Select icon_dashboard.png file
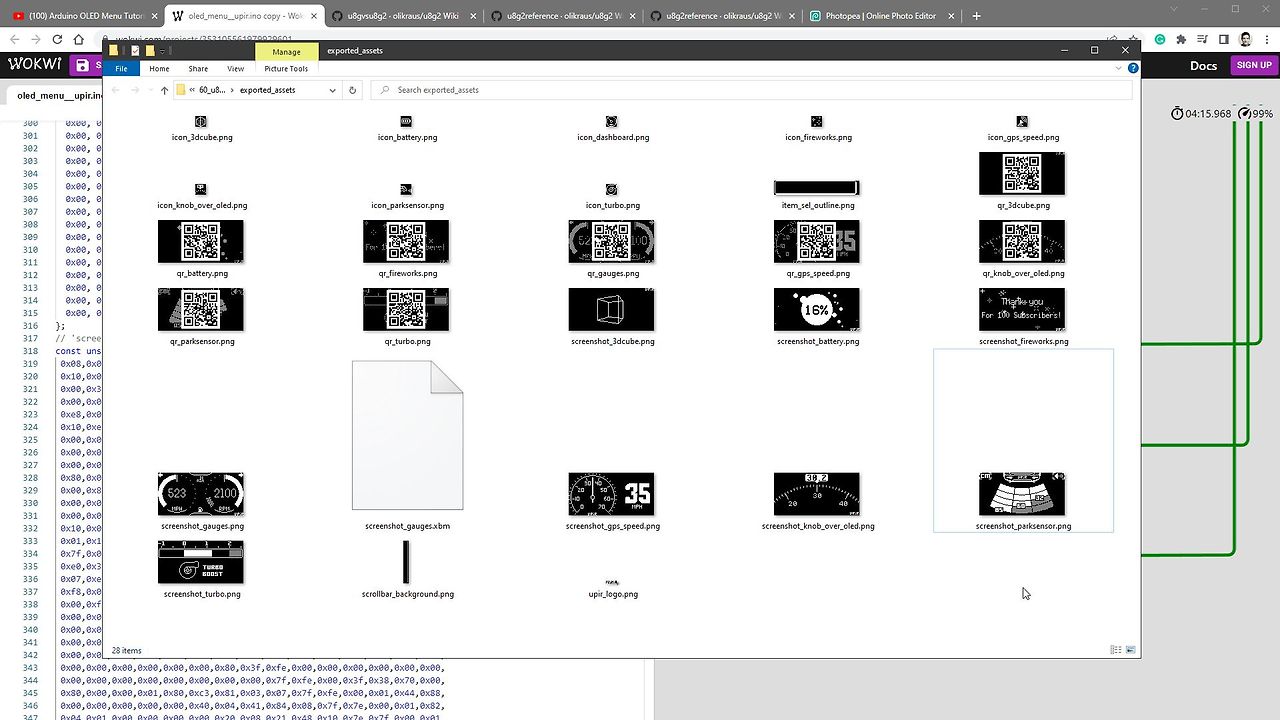Screen dimensions: 1280x720 click(x=612, y=129)
